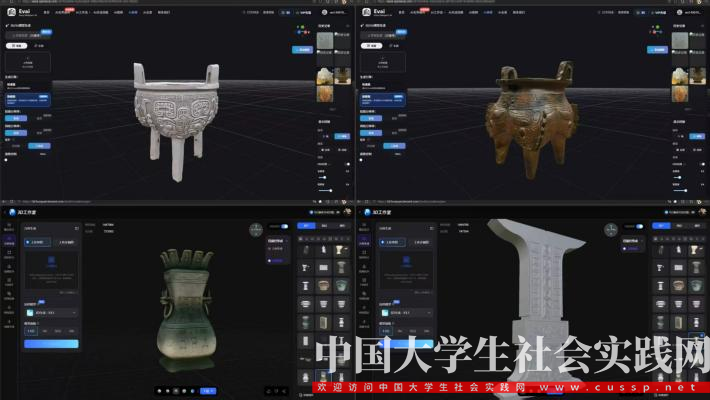Select highlighted sidebar item in bronze vase window

tap(9, 241)
